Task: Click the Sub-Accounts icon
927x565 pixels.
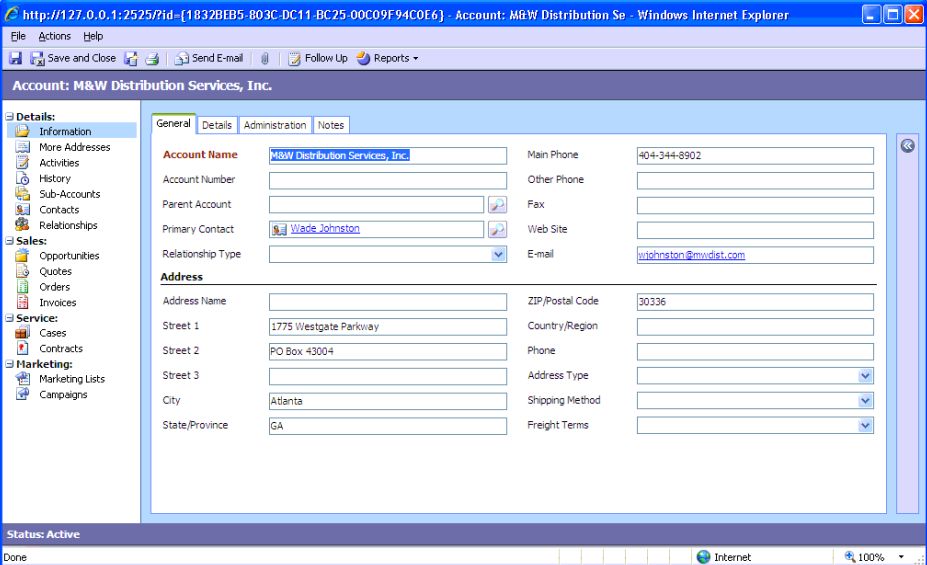Action: click(22, 193)
